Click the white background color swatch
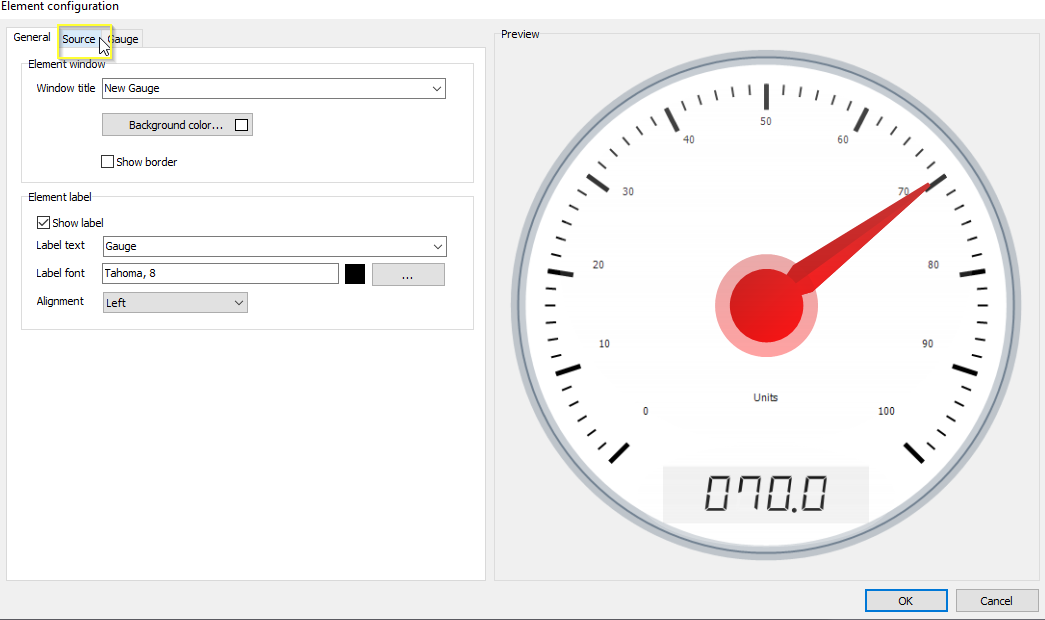Viewport: 1045px width, 620px height. point(241,124)
